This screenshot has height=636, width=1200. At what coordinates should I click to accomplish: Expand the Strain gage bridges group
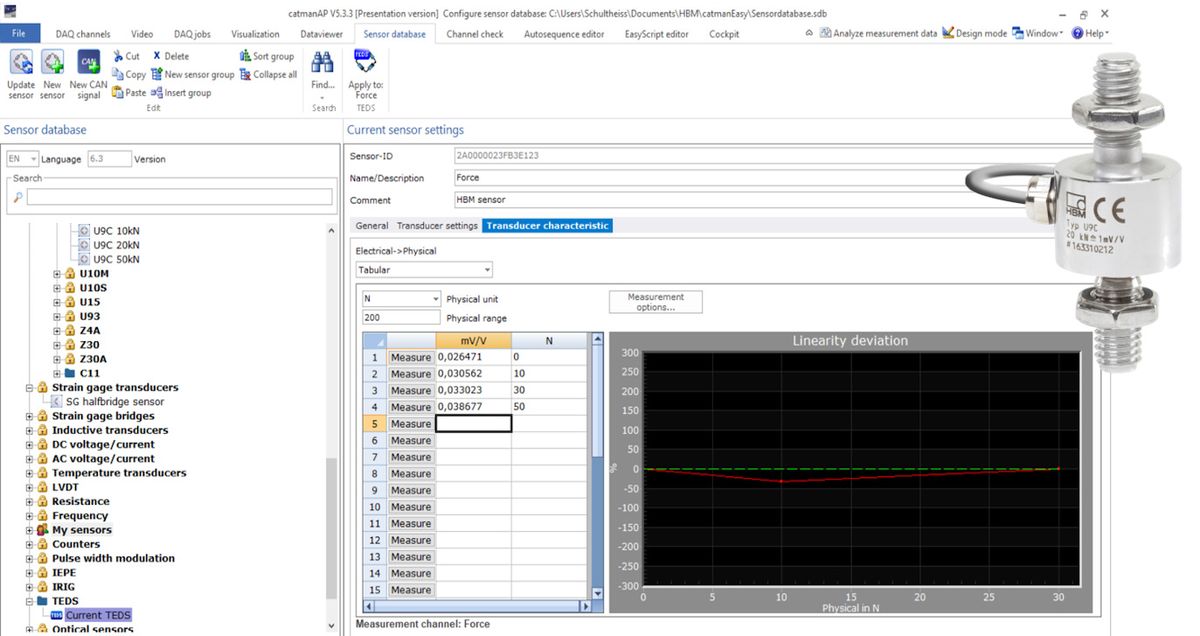pos(30,416)
